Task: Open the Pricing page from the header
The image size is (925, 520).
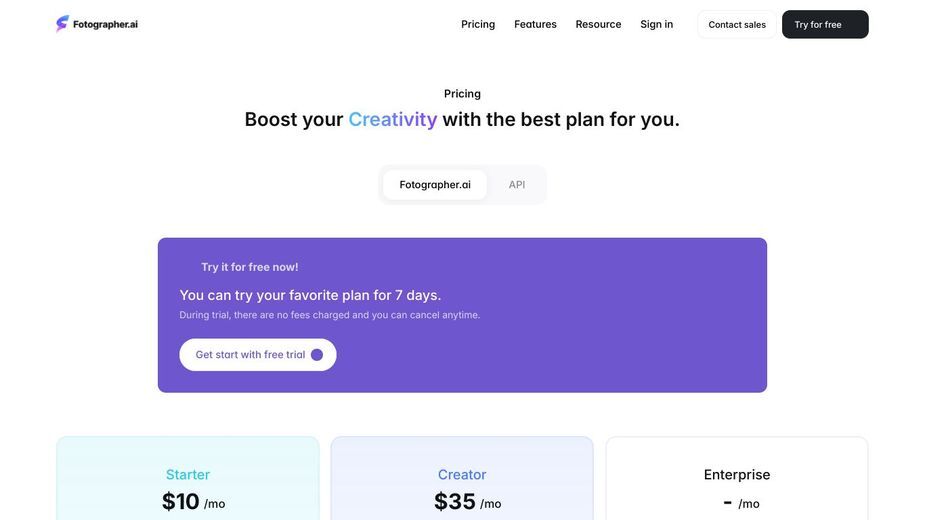Action: pyautogui.click(x=478, y=24)
